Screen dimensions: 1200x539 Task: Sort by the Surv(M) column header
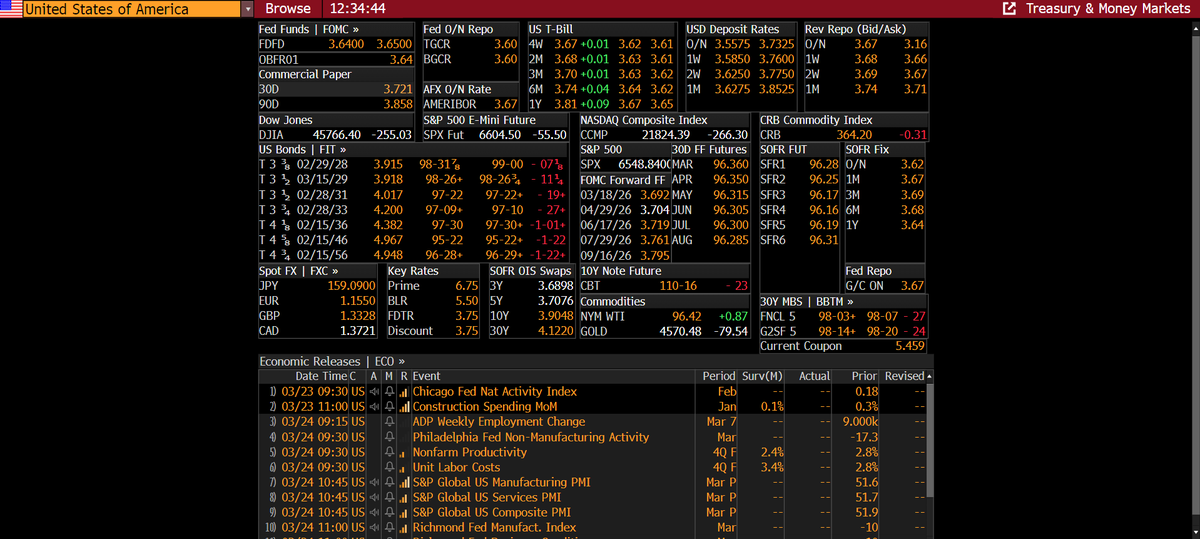click(764, 376)
